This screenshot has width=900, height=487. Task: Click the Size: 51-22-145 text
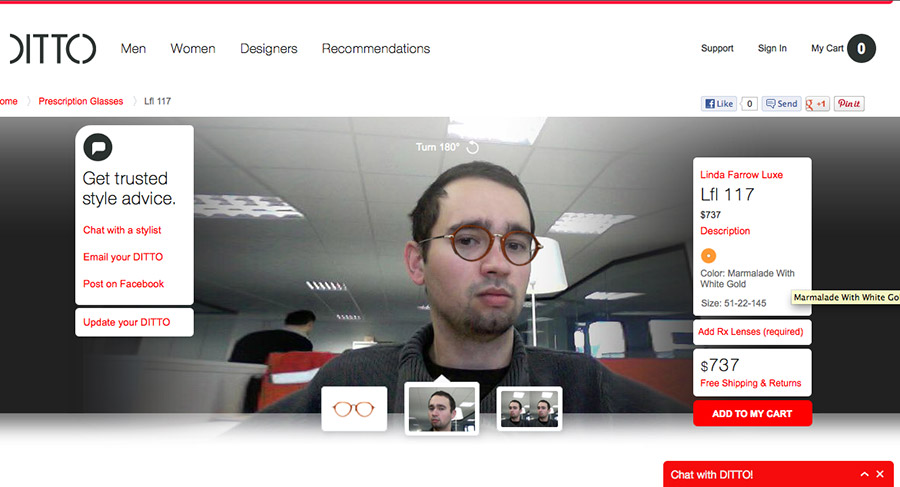click(734, 303)
